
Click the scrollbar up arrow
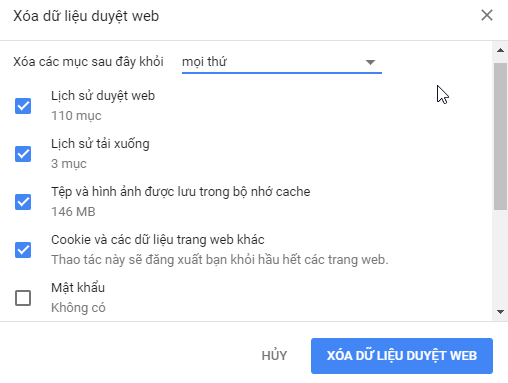point(500,50)
